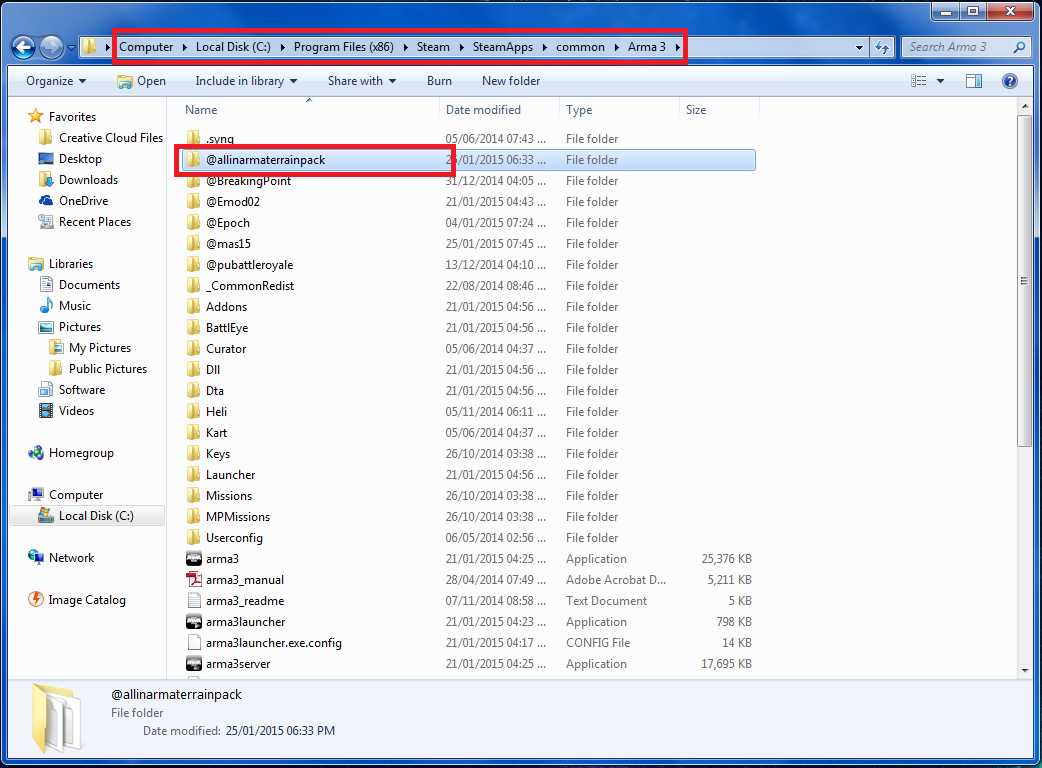Open Include in library menu
Viewport: 1042px width, 768px height.
tap(246, 81)
